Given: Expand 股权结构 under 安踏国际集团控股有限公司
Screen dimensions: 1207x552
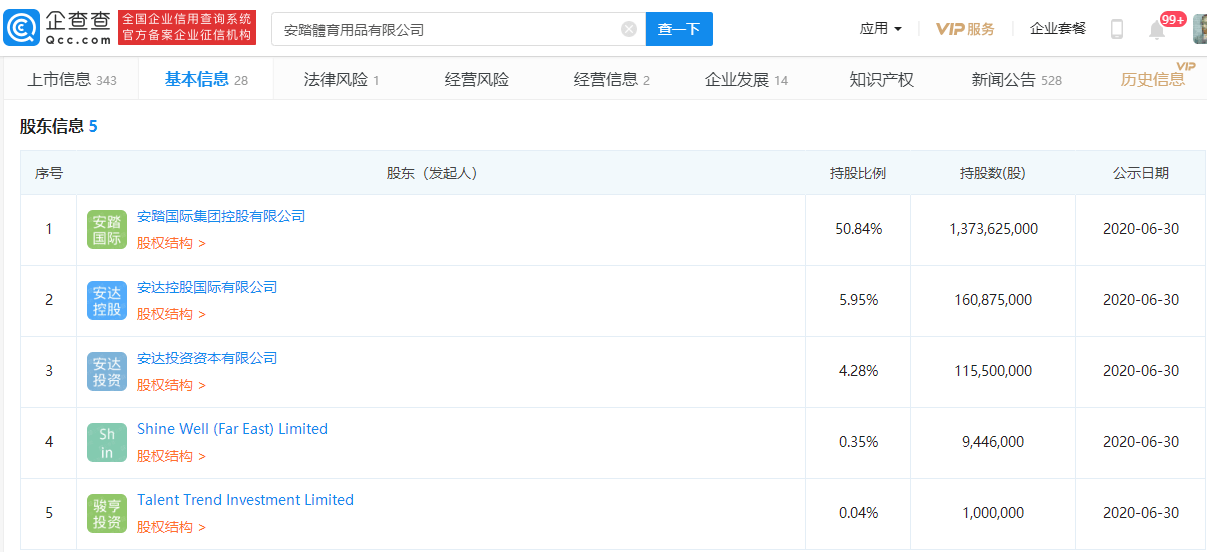Looking at the screenshot, I should 171,243.
